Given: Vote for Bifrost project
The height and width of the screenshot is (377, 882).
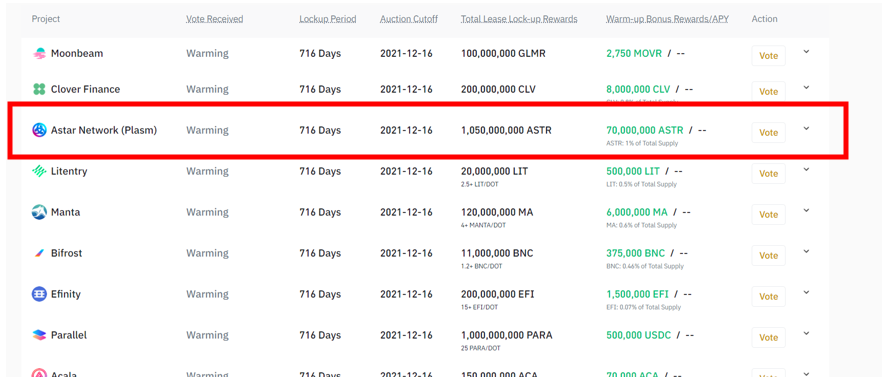Looking at the screenshot, I should click(x=768, y=255).
